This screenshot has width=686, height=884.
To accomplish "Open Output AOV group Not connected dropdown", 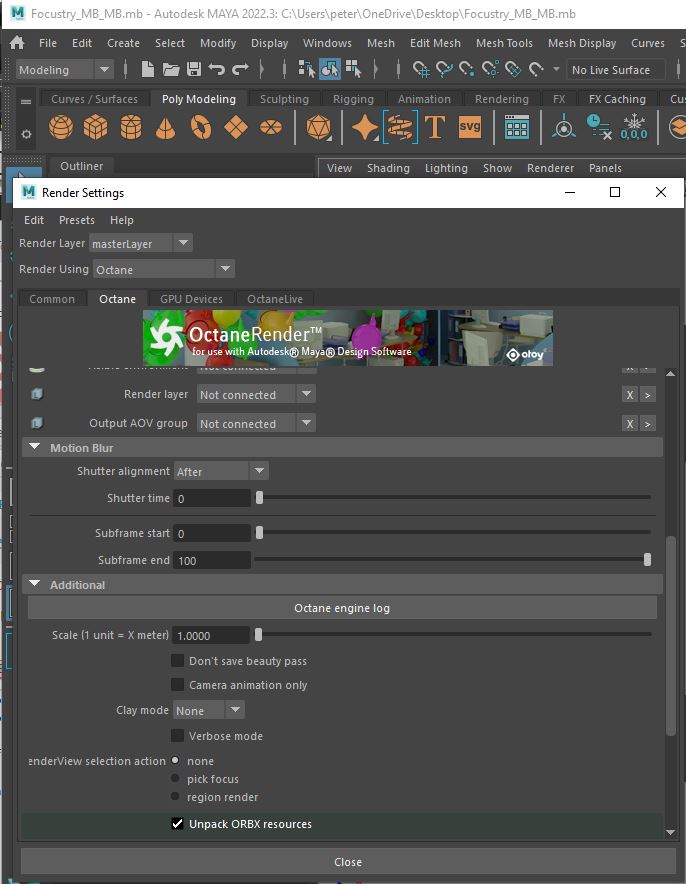I will tap(256, 423).
